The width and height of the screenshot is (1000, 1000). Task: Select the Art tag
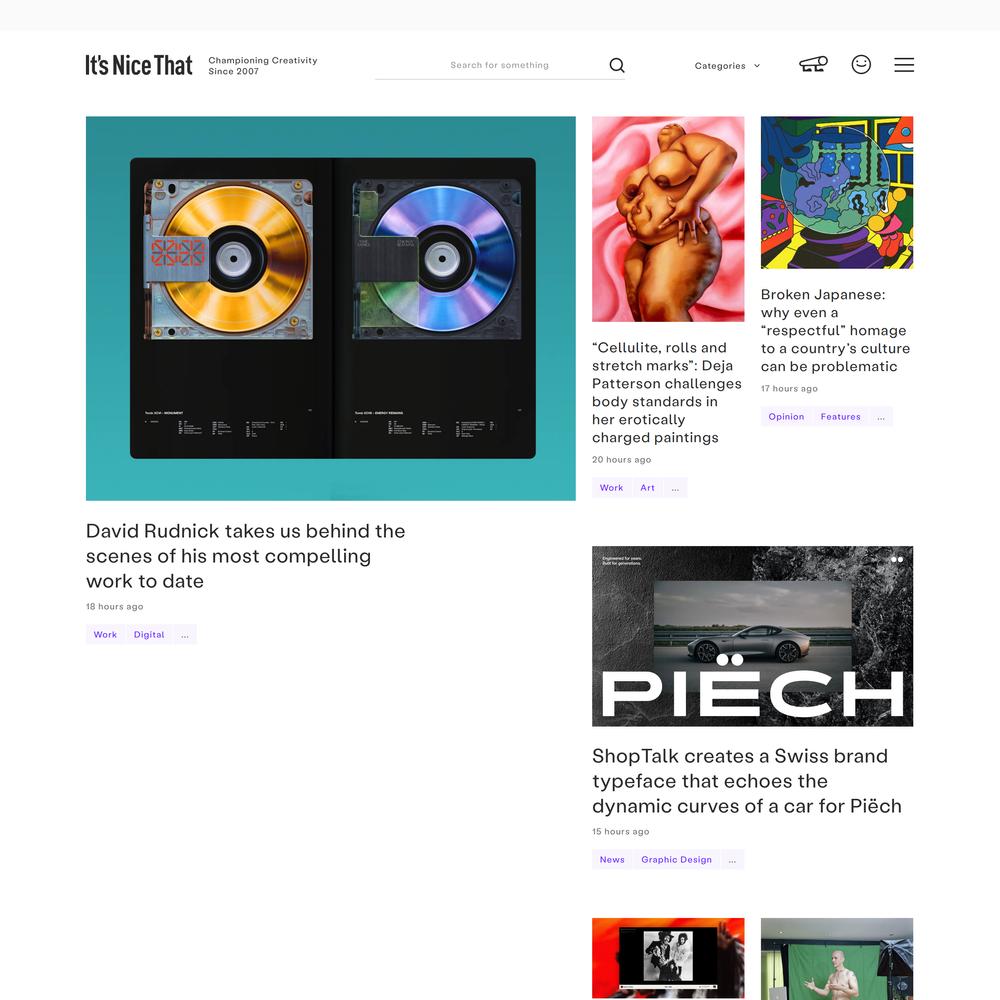tap(647, 488)
